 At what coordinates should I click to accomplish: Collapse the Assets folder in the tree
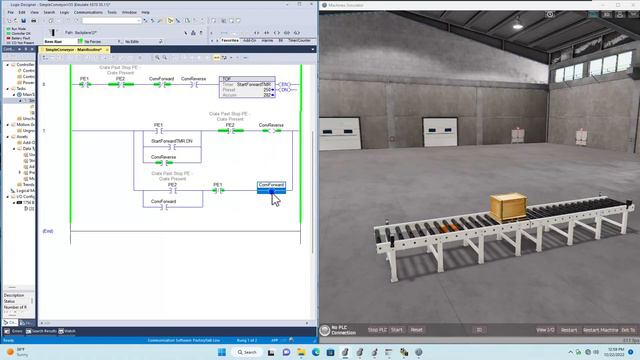7,137
